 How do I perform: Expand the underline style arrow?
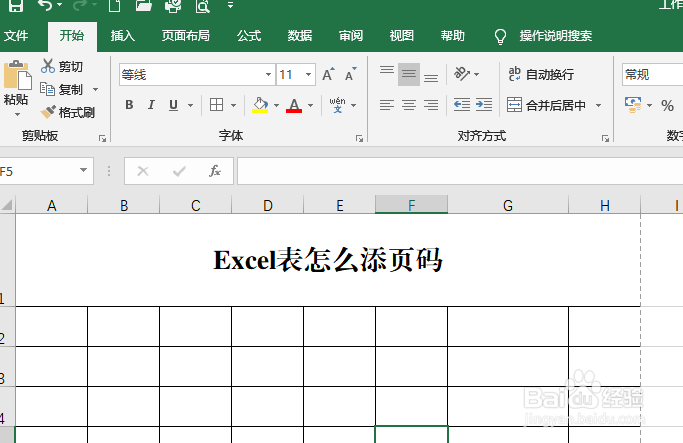(x=190, y=105)
